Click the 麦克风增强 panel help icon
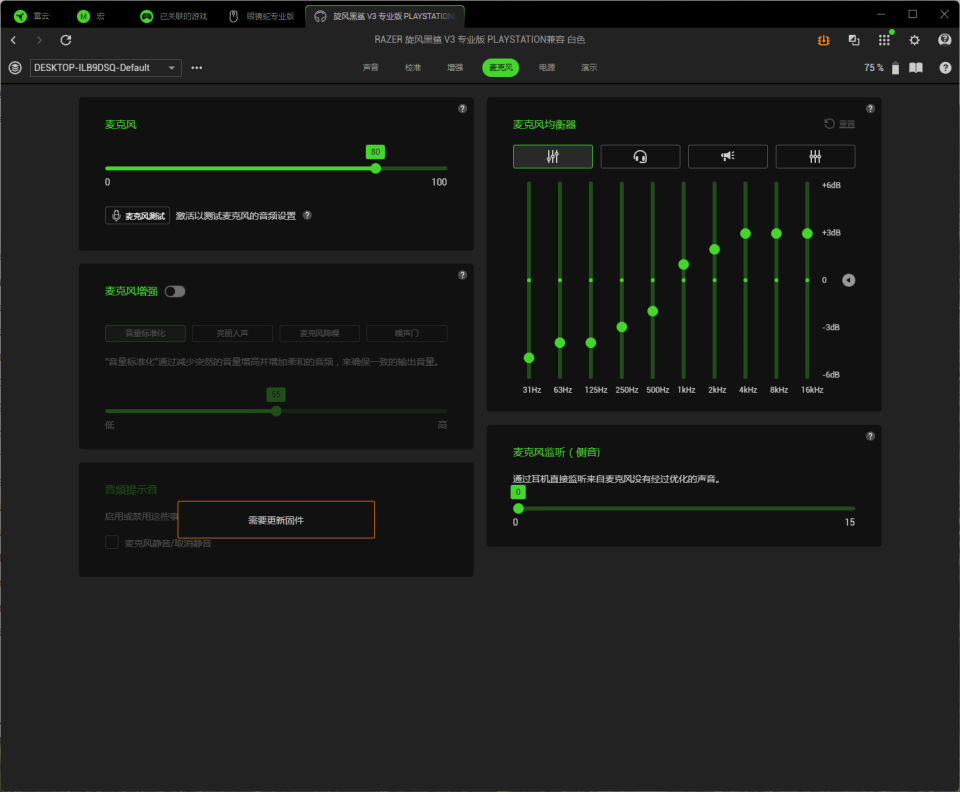Image resolution: width=960 pixels, height=792 pixels. (x=462, y=275)
